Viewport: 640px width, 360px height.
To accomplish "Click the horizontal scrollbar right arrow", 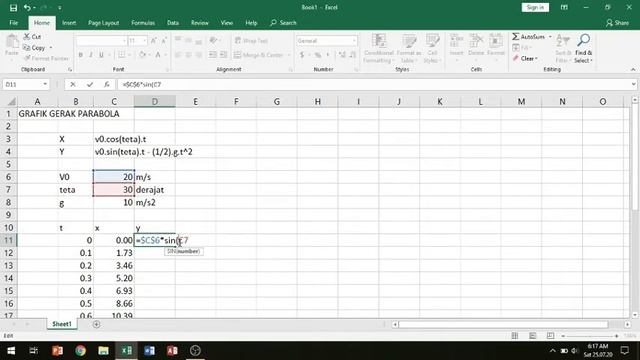I will pos(627,324).
